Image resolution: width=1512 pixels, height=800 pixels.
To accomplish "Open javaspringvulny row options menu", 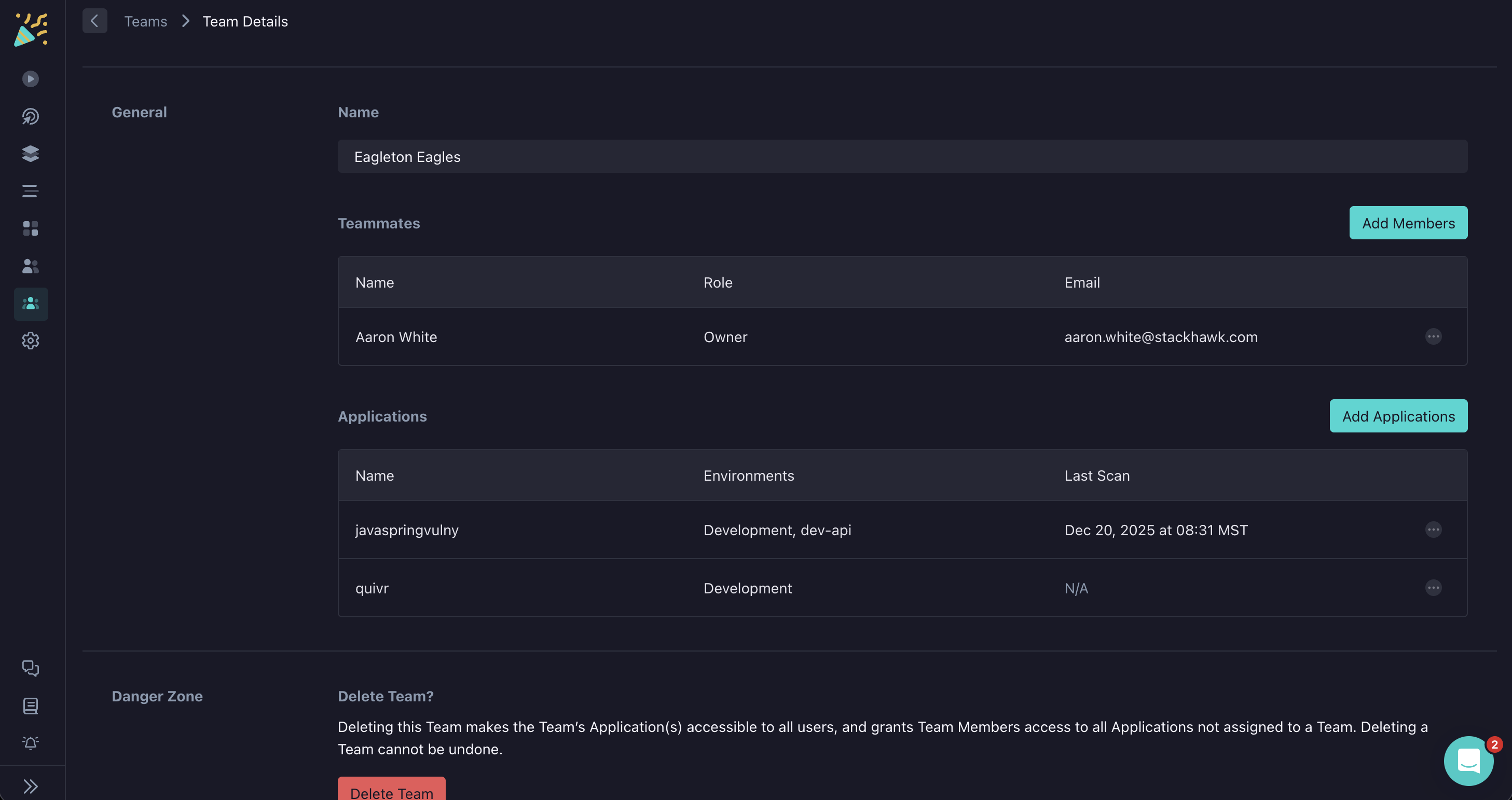I will pos(1433,530).
